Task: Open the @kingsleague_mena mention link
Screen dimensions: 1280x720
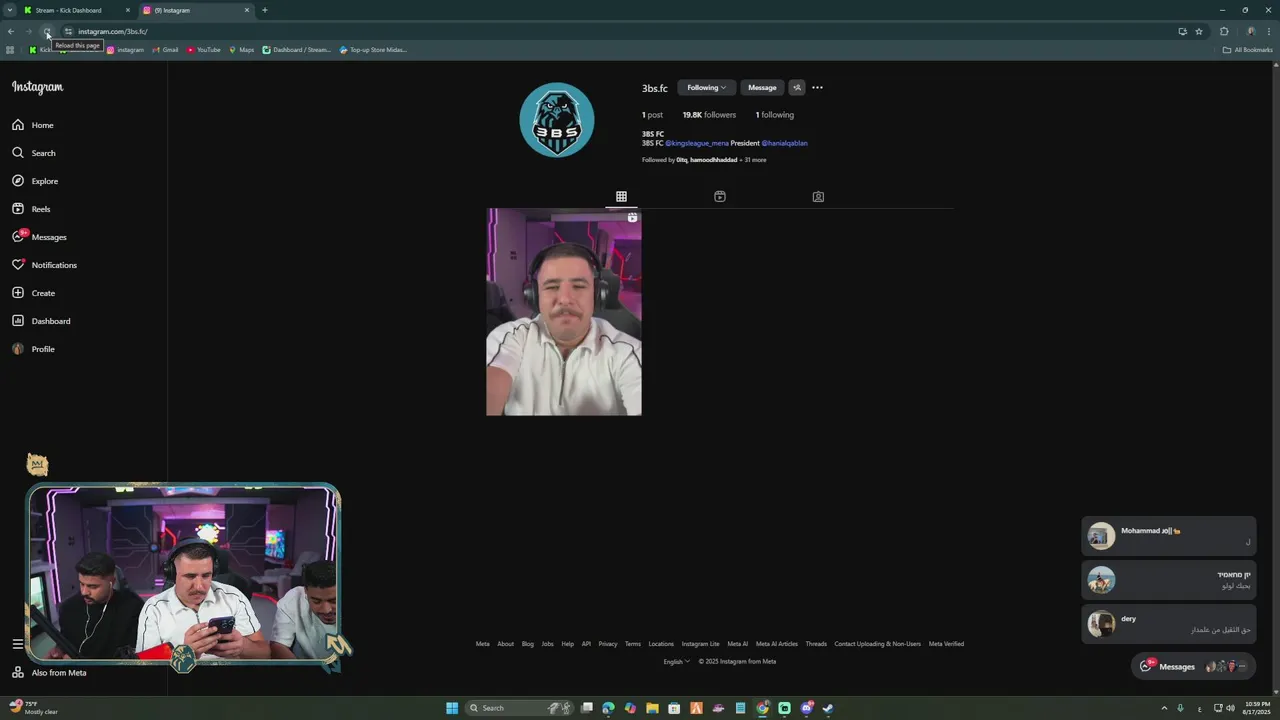Action: click(697, 143)
